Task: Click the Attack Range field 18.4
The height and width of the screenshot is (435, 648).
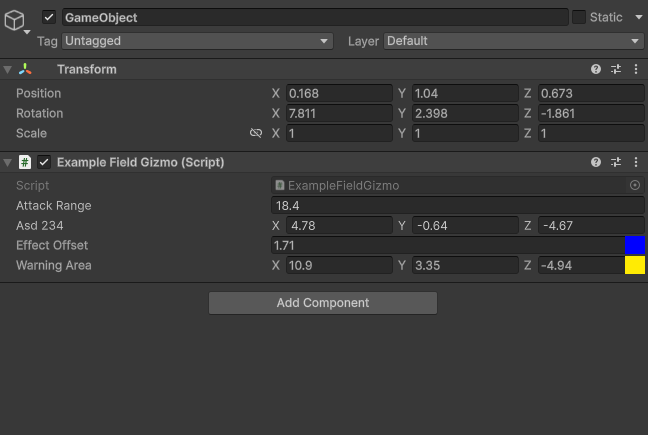Action: tap(458, 205)
